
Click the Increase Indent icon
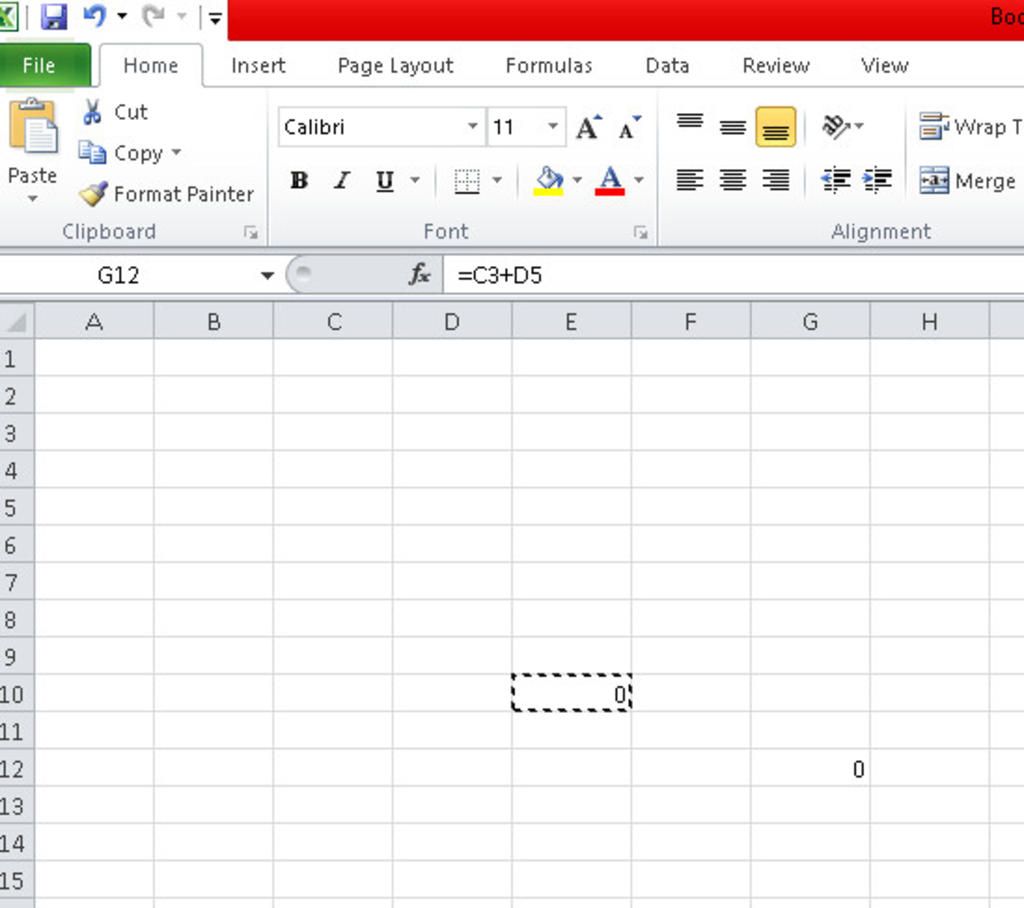878,180
